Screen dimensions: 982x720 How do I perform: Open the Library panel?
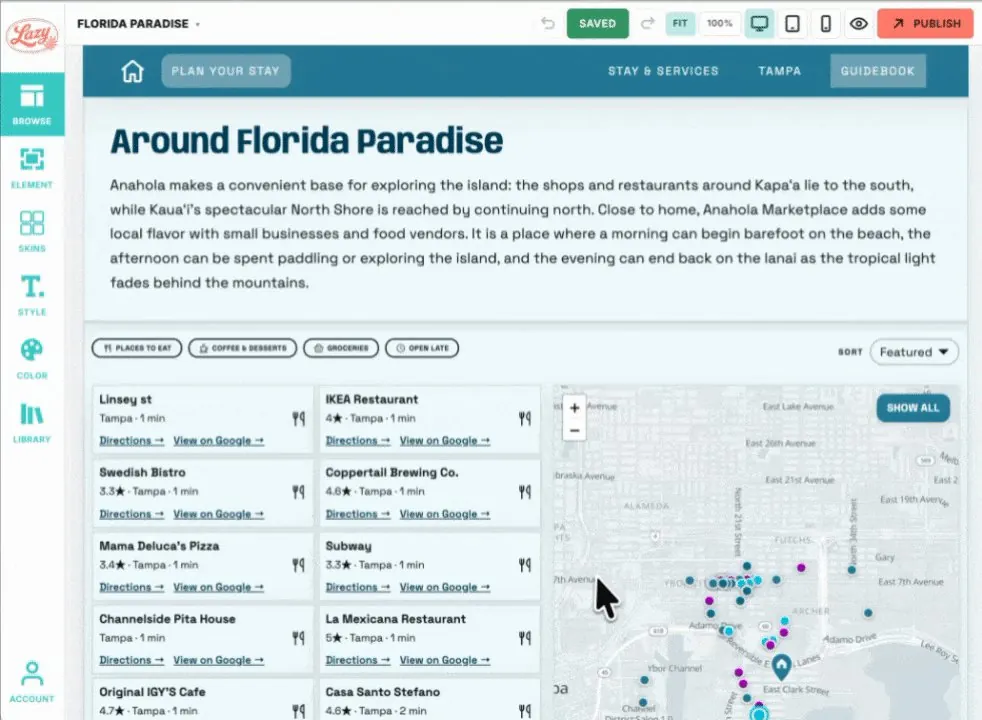click(x=32, y=422)
